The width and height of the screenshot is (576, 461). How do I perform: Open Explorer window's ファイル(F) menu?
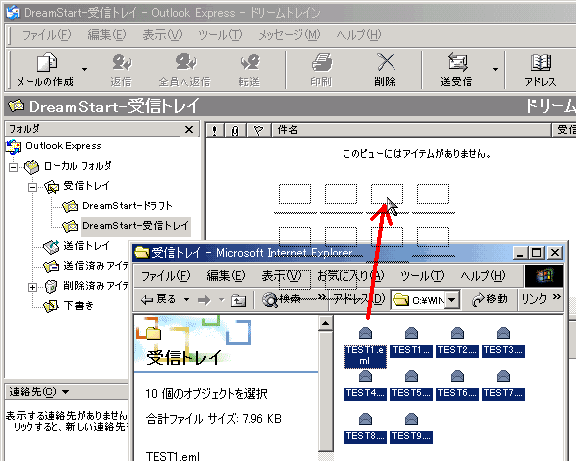(x=166, y=276)
